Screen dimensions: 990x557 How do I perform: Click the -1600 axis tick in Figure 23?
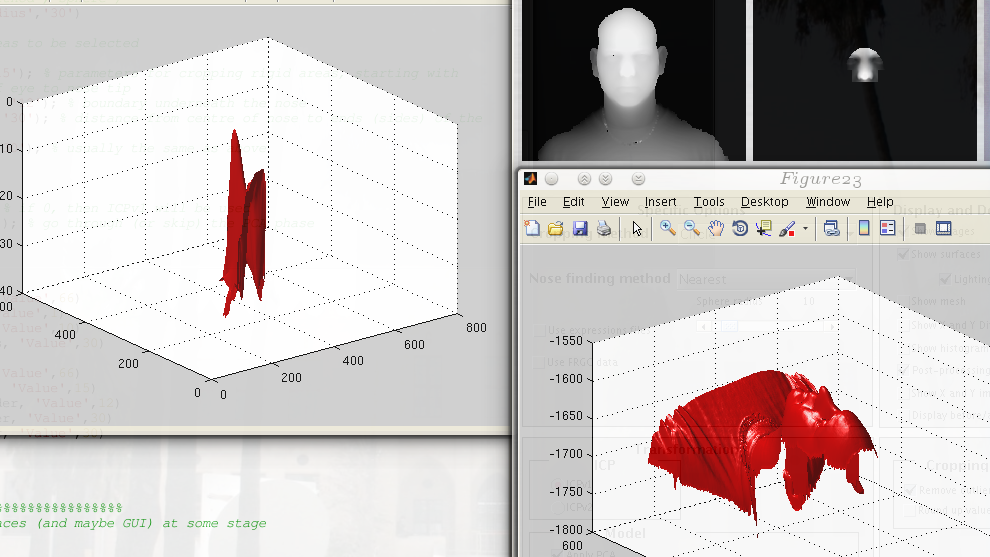pyautogui.click(x=566, y=379)
